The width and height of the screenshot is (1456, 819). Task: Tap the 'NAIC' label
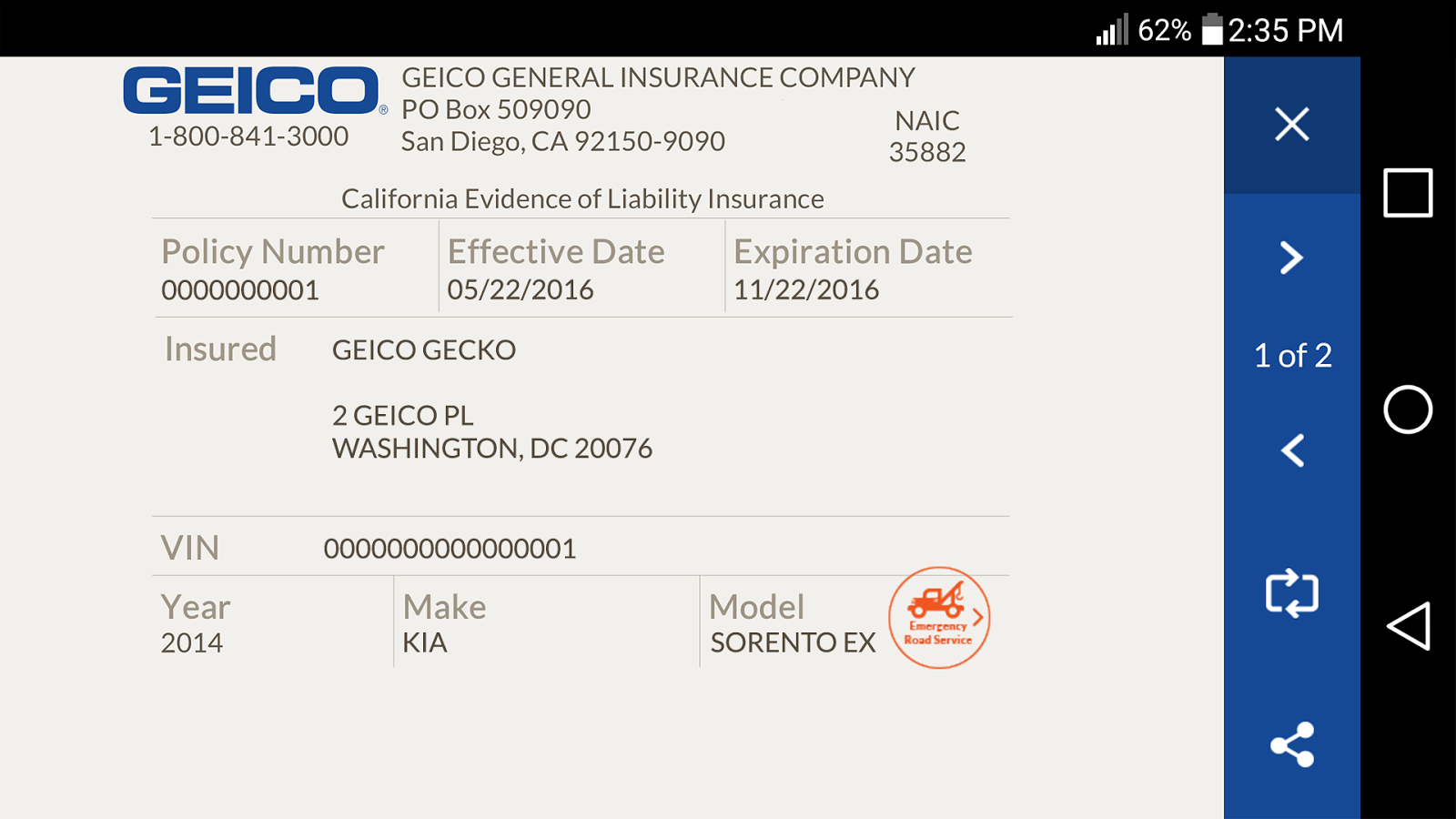[x=927, y=121]
